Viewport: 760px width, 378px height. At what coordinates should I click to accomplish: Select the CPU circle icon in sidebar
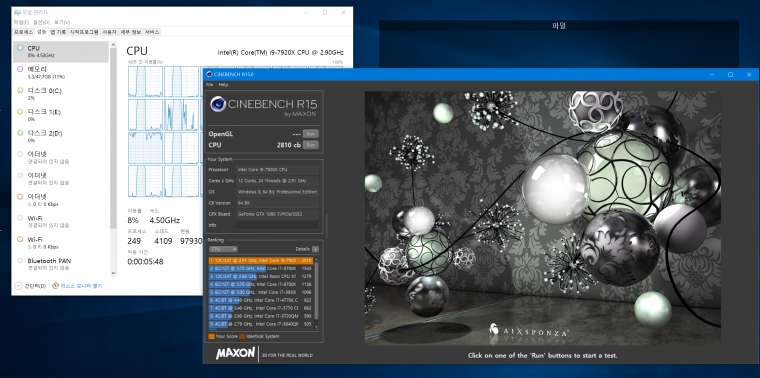coord(19,48)
